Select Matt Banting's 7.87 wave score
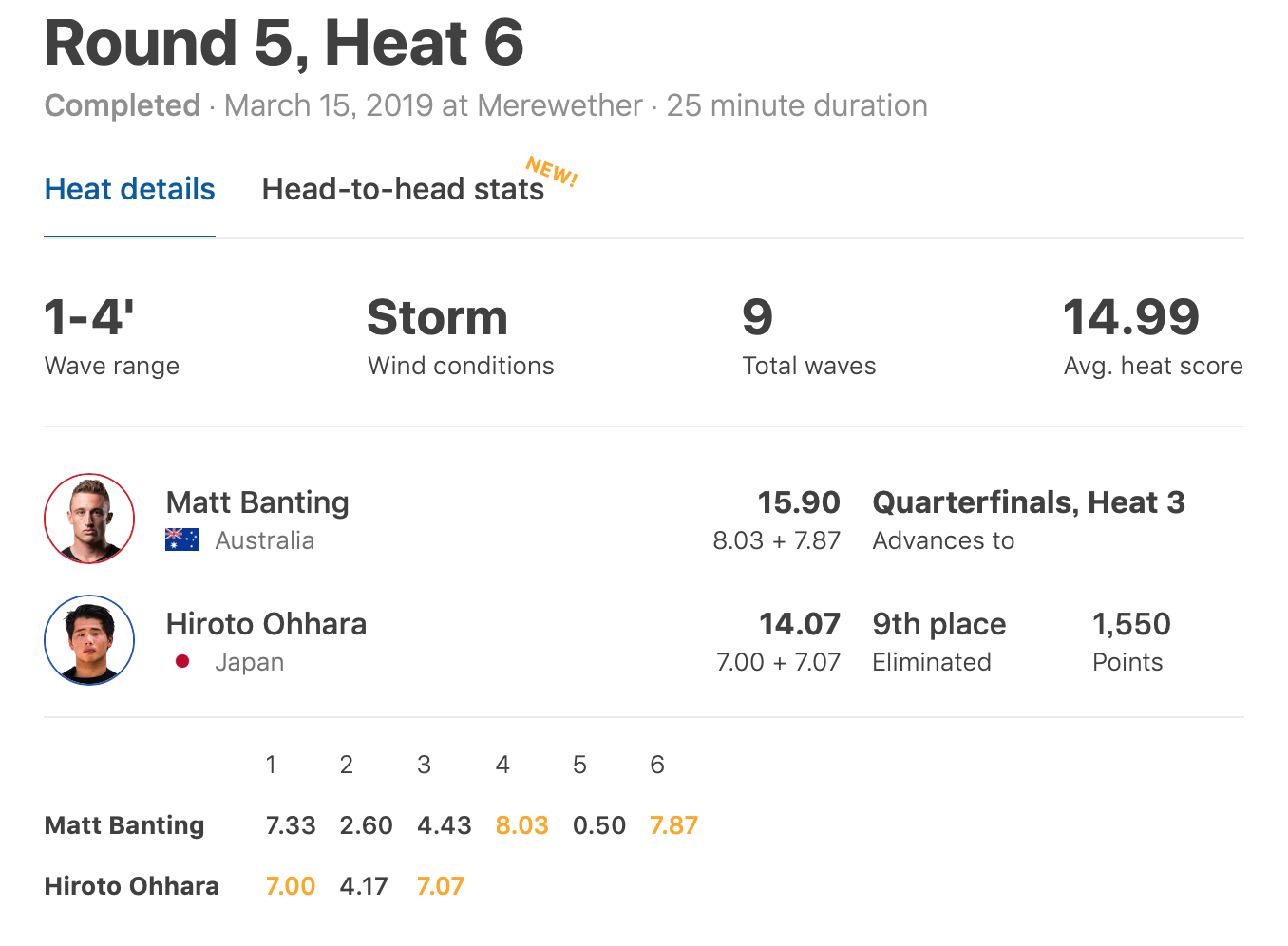The image size is (1288, 946). click(673, 825)
